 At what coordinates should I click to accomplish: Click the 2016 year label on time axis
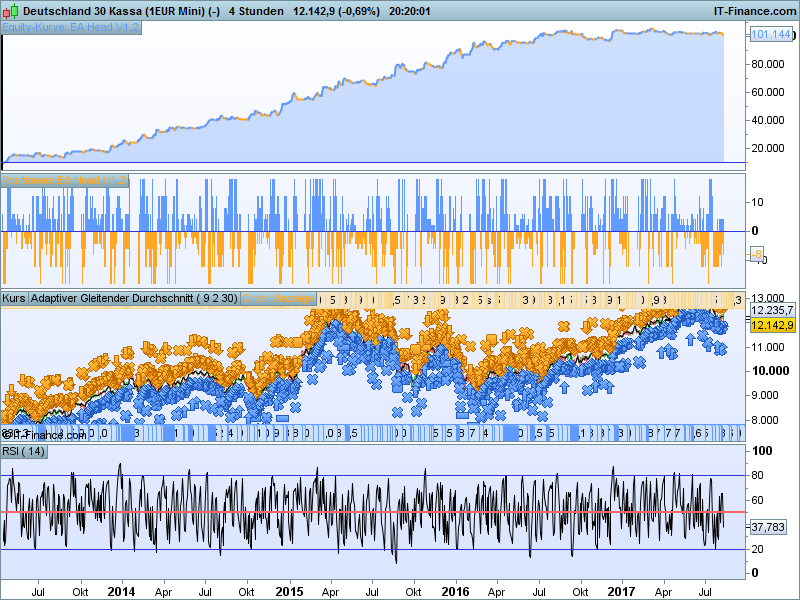point(456,592)
